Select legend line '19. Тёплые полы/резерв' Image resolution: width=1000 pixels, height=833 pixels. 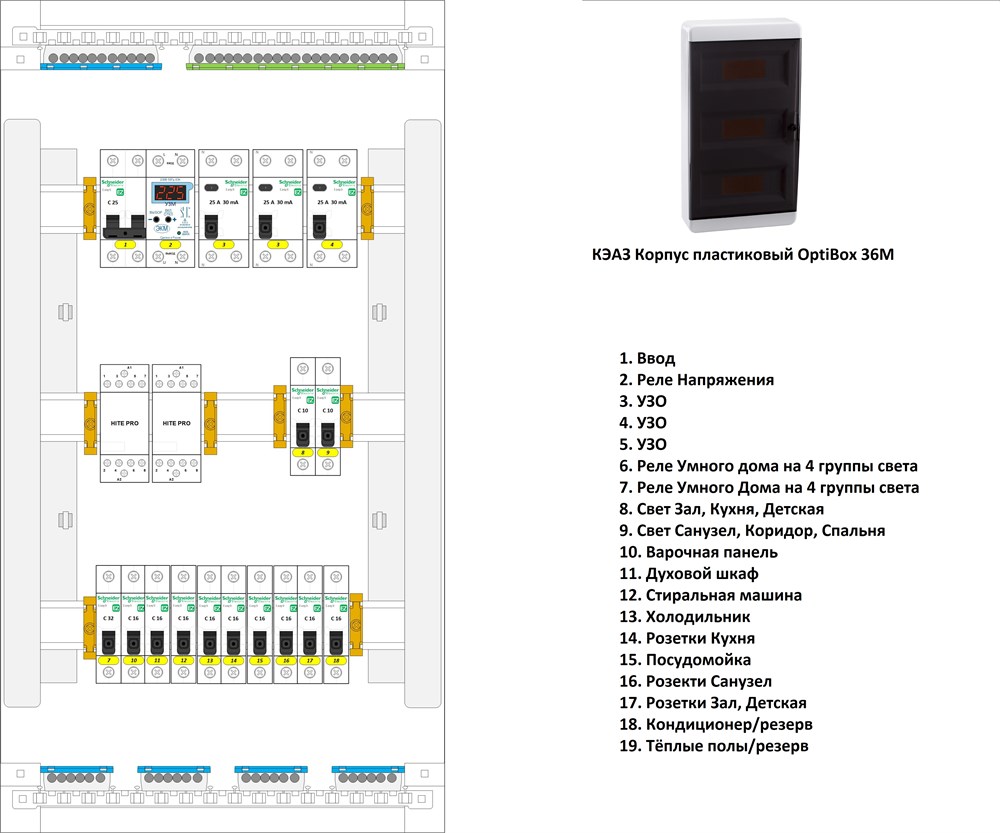click(714, 746)
